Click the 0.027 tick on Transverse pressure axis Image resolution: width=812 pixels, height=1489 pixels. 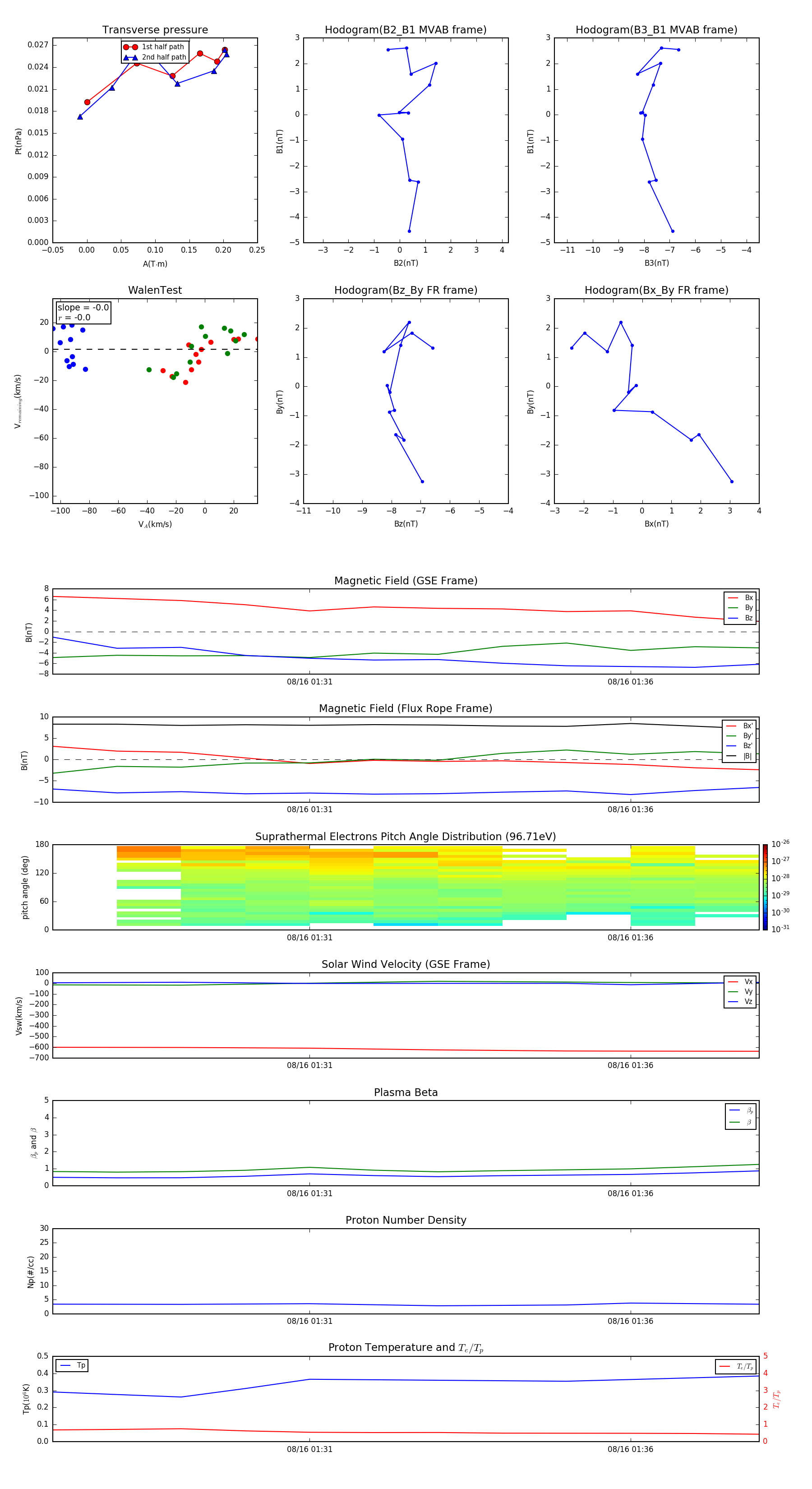(x=38, y=45)
